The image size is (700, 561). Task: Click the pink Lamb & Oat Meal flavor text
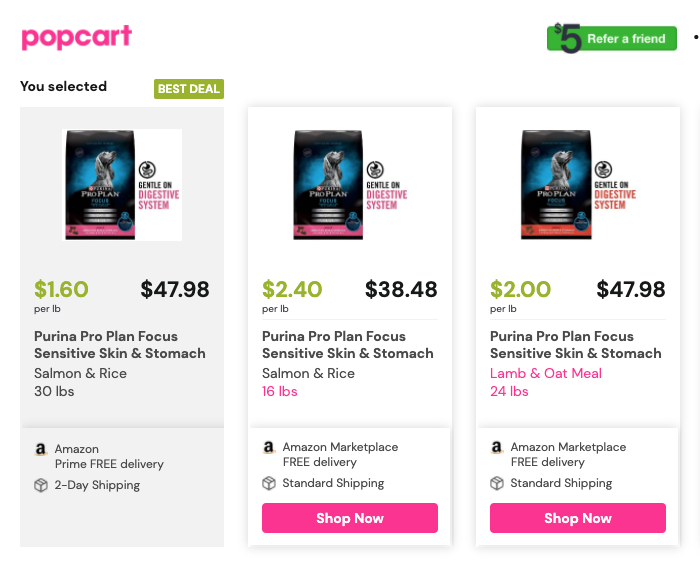pyautogui.click(x=546, y=373)
